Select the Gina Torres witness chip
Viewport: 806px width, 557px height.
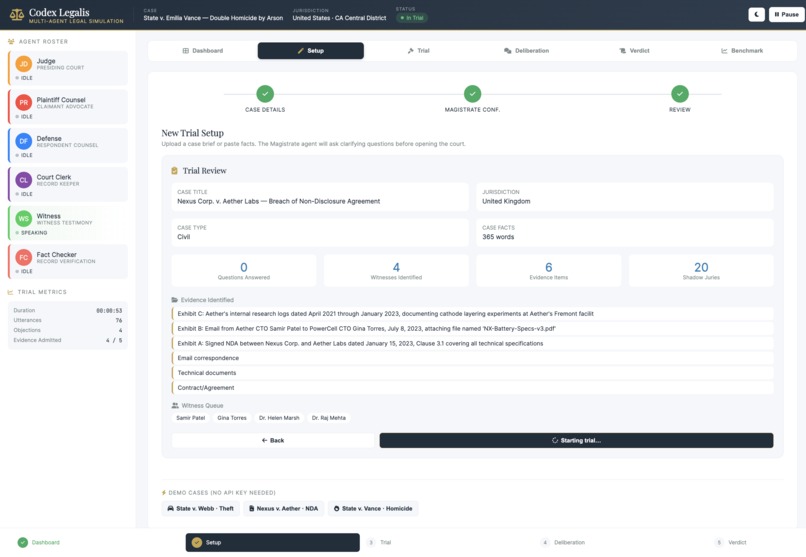tap(232, 418)
